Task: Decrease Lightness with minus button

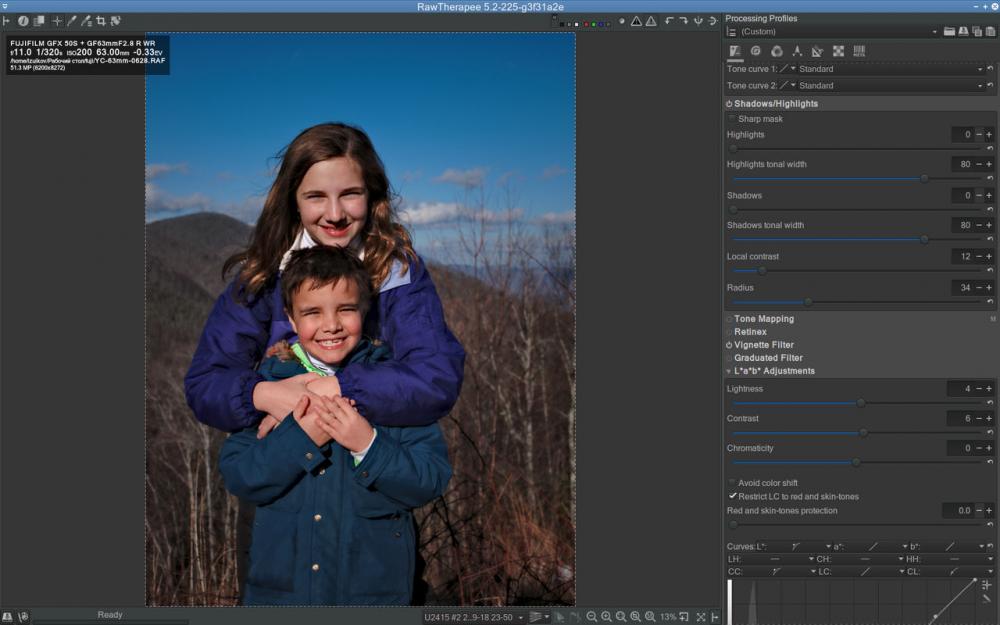Action: pyautogui.click(x=979, y=388)
